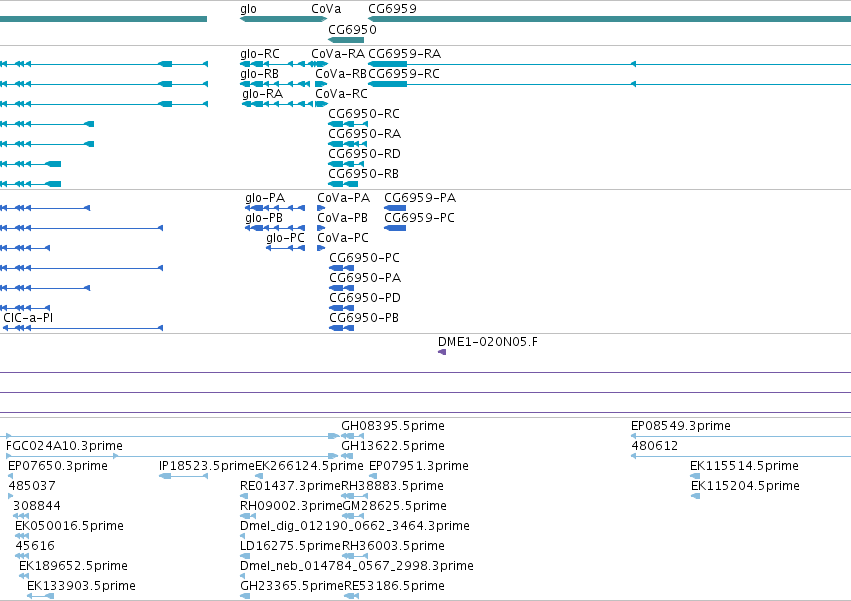Click protein label CoVa-PB

(x=342, y=218)
